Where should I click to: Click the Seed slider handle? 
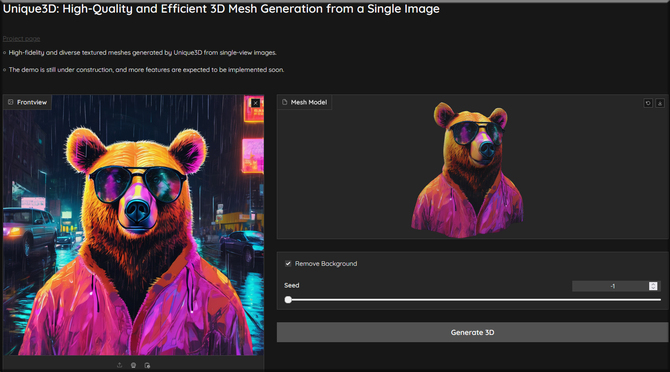pos(288,300)
